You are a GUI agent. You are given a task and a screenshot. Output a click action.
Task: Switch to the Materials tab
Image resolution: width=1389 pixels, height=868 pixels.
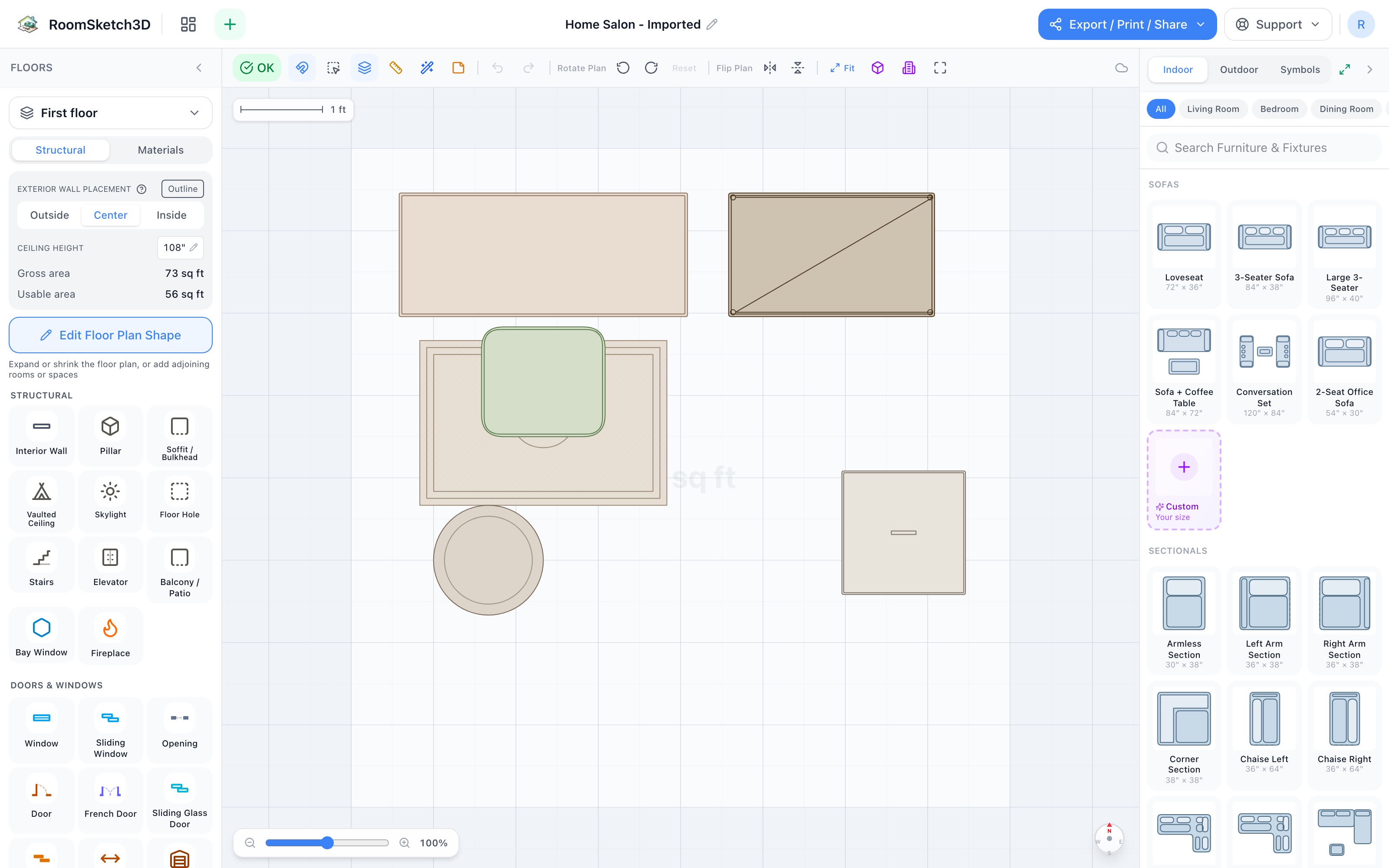click(x=161, y=150)
